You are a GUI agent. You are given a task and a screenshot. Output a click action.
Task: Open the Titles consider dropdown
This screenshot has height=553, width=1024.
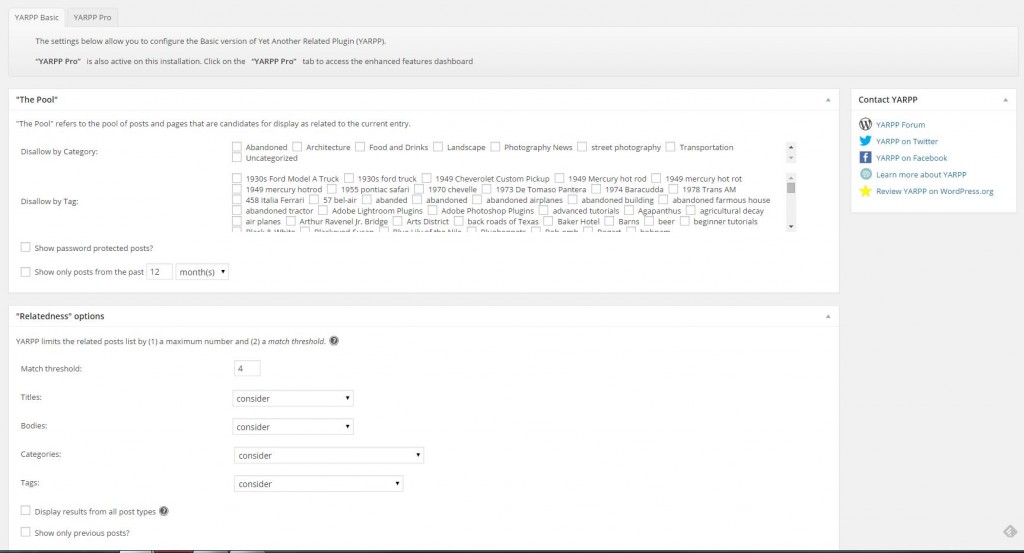coord(293,398)
